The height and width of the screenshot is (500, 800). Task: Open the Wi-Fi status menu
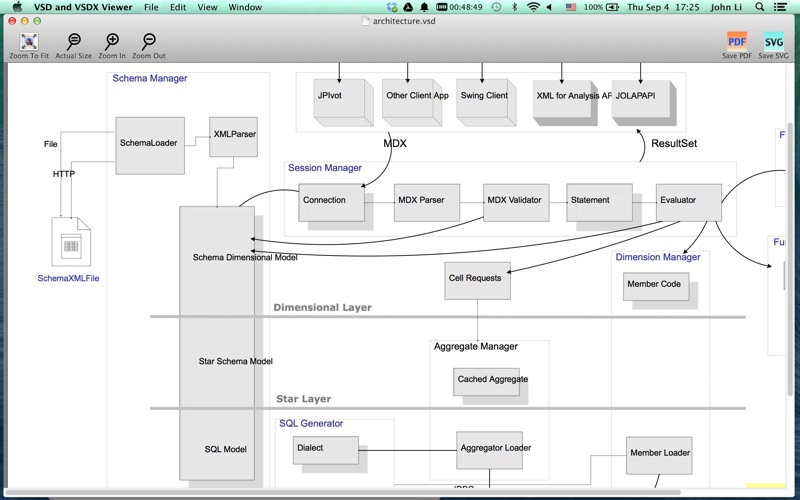point(533,7)
